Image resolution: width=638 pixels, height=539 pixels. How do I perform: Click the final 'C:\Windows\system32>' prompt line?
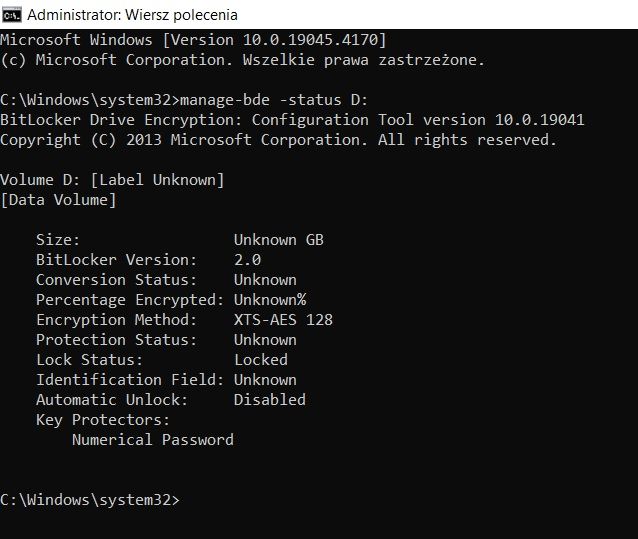click(90, 500)
